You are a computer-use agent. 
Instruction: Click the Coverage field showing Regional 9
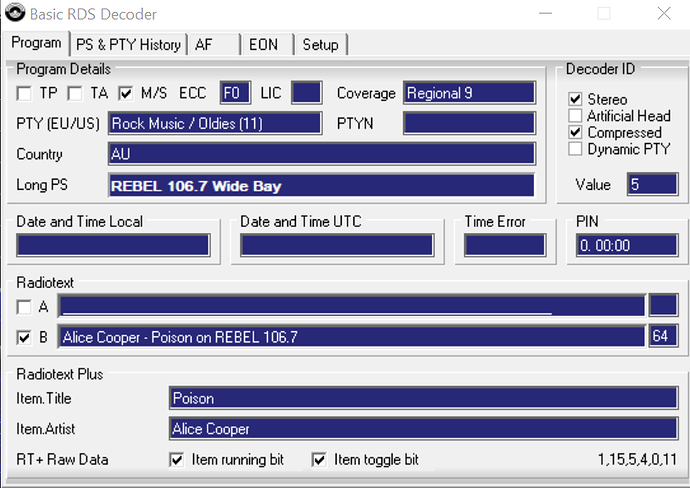tap(469, 94)
